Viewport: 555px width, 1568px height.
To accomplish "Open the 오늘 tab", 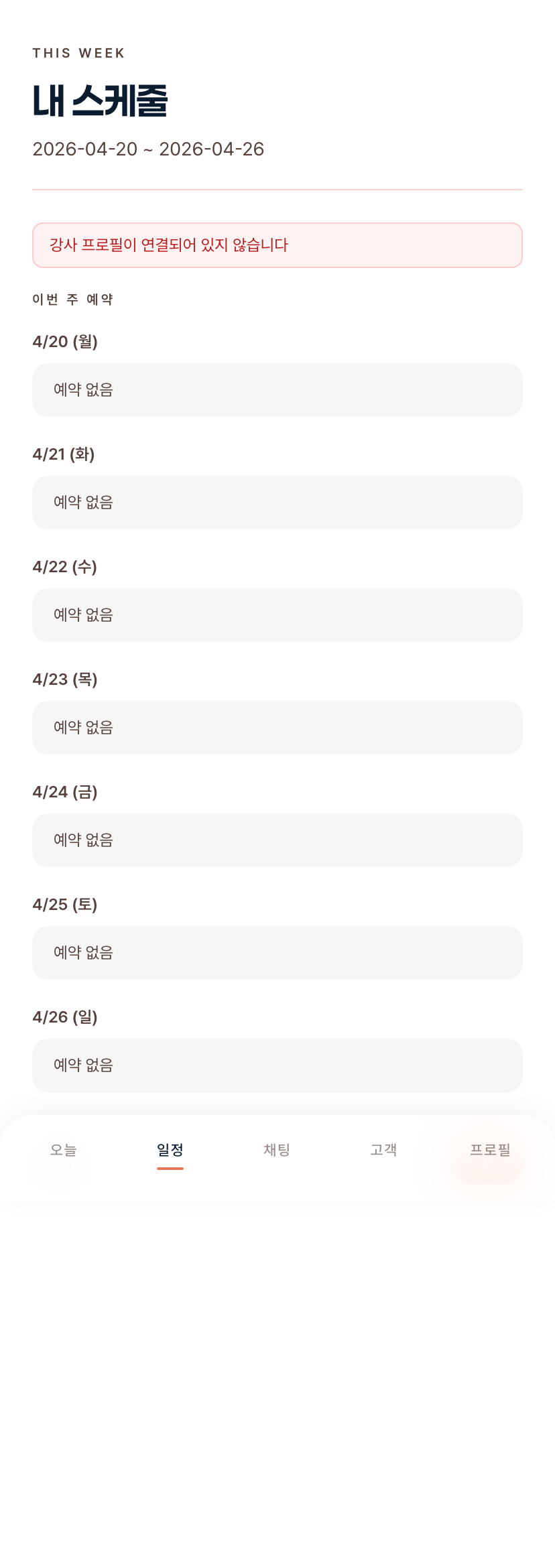I will pyautogui.click(x=64, y=1150).
